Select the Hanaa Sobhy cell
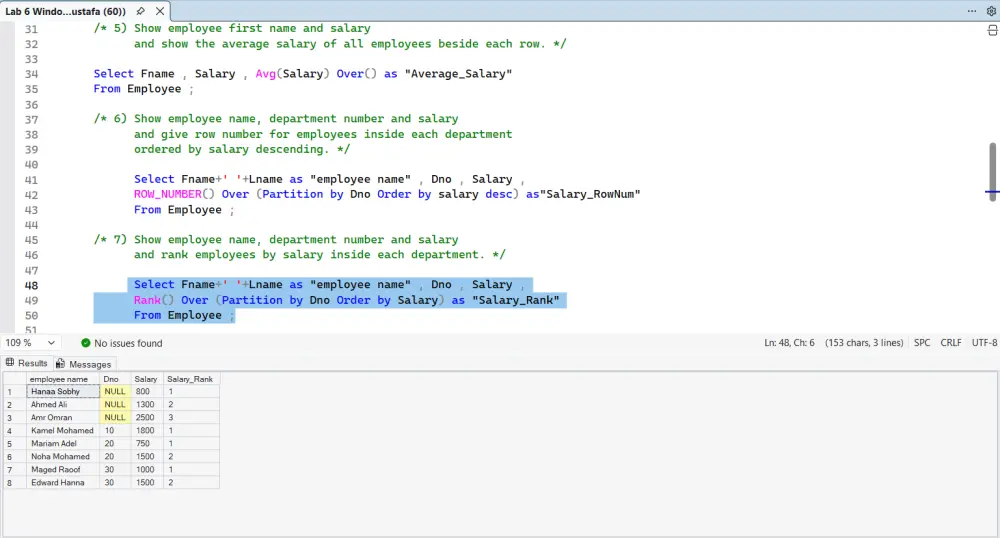Image resolution: width=1000 pixels, height=538 pixels. pos(63,391)
